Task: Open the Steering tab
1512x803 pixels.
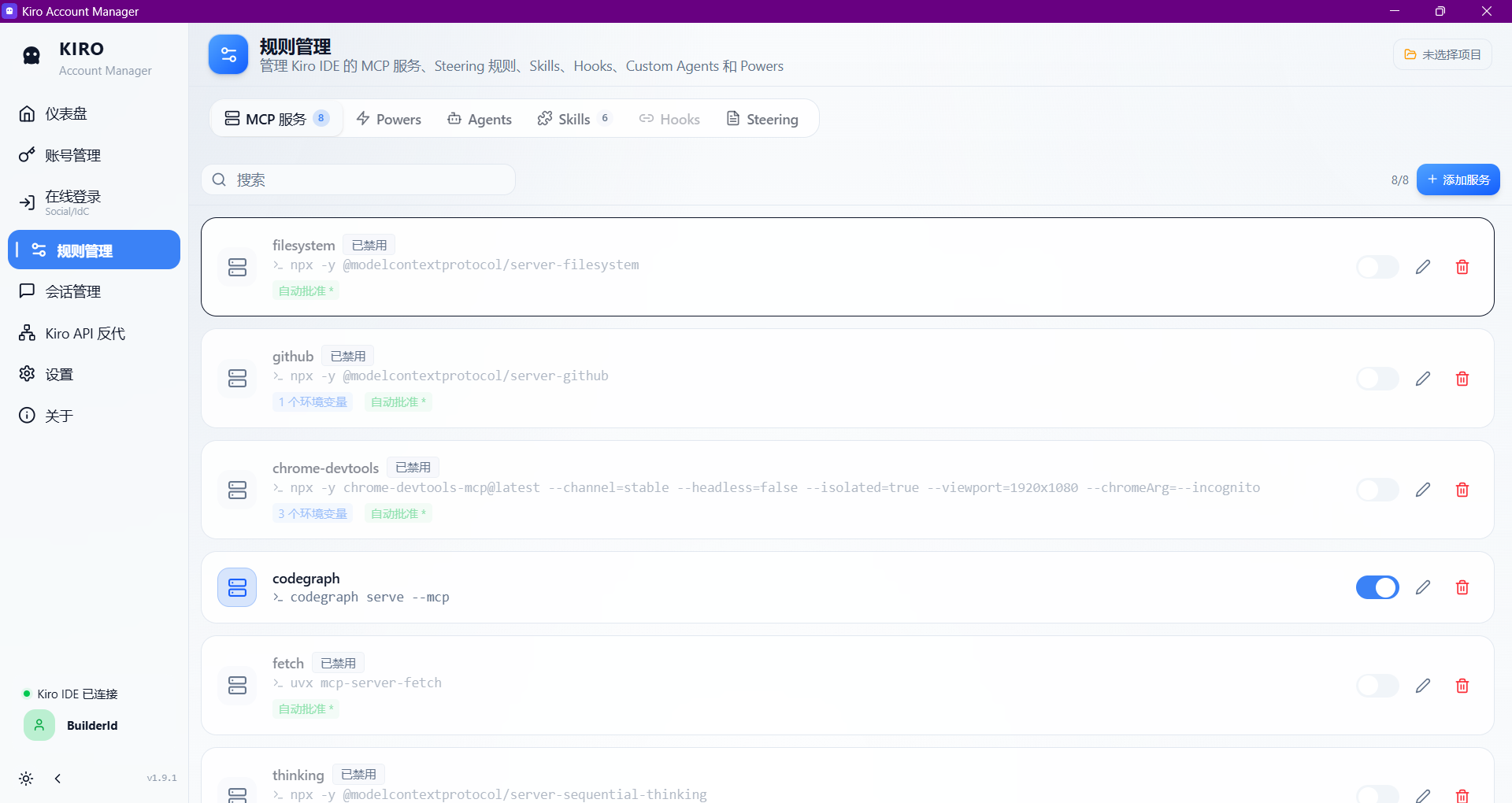Action: click(x=762, y=119)
